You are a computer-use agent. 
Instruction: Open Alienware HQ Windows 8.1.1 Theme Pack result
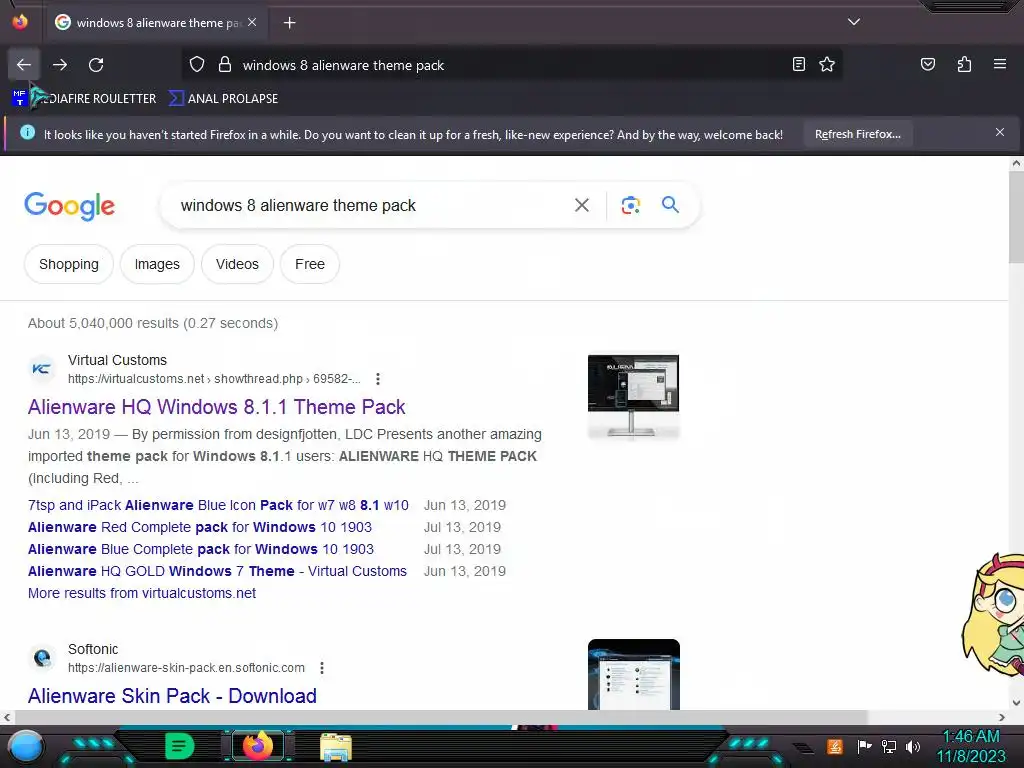tap(216, 407)
